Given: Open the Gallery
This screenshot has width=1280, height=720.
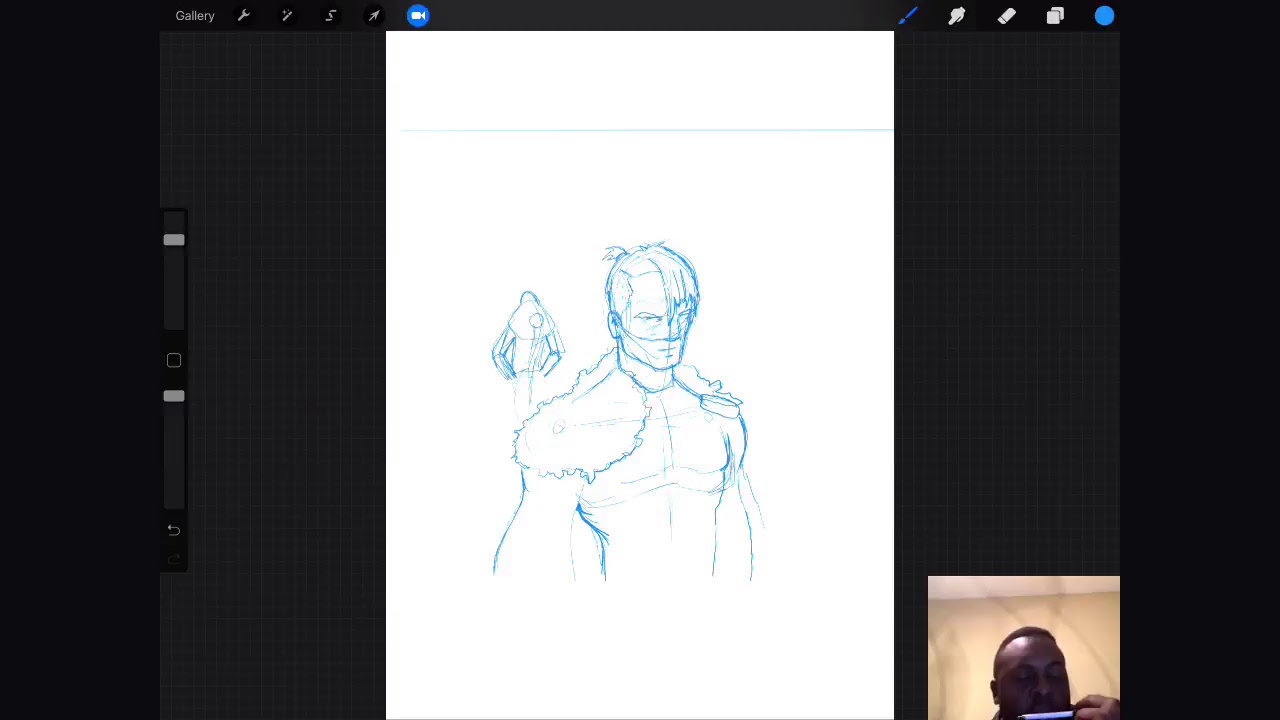Looking at the screenshot, I should [x=195, y=16].
